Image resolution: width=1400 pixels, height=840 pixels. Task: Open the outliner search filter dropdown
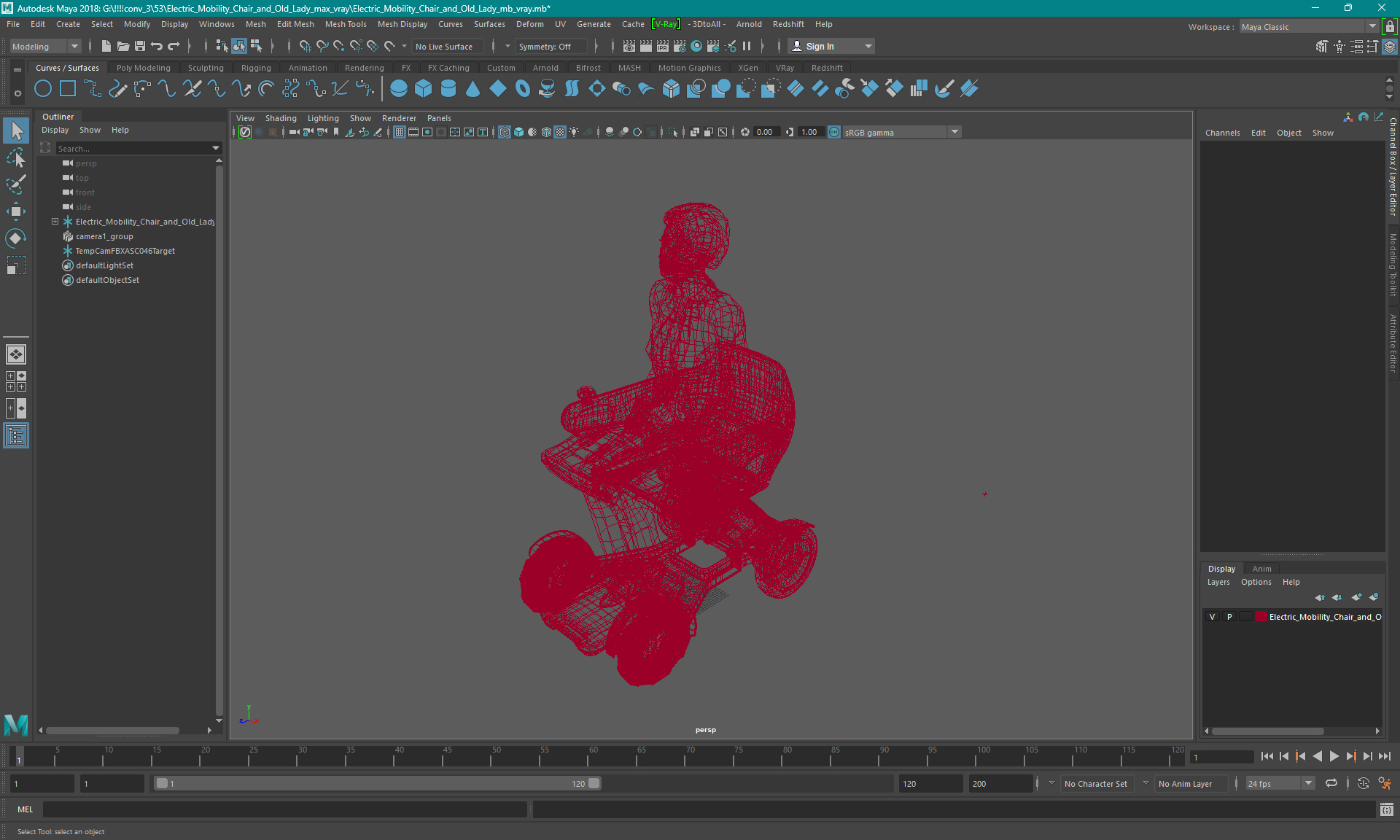click(x=216, y=148)
